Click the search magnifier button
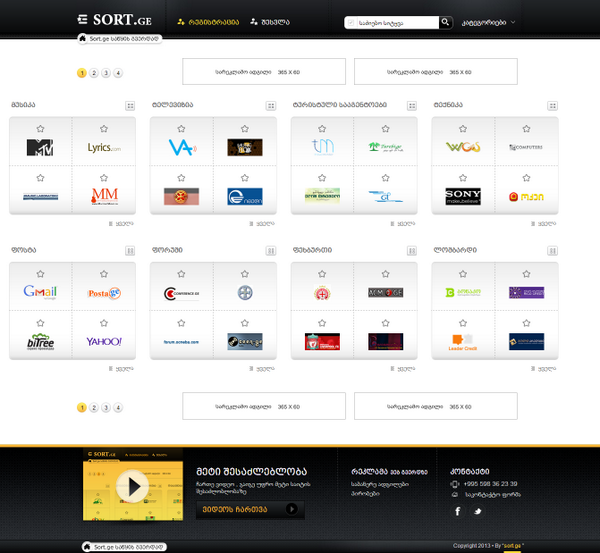 click(445, 22)
